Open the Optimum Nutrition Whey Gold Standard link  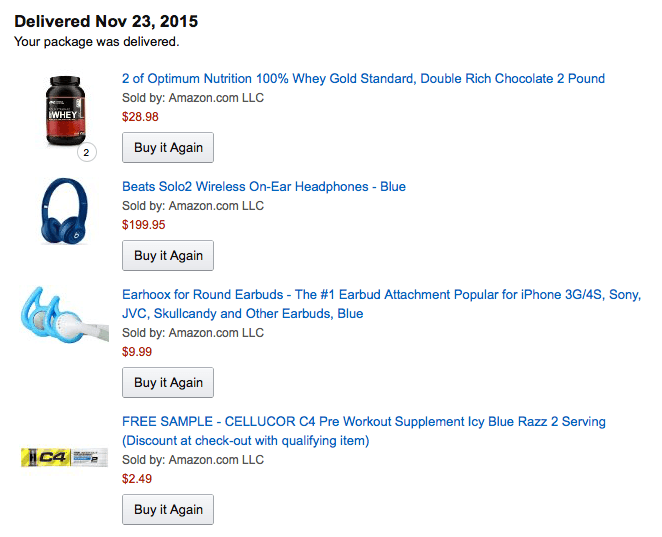point(363,79)
